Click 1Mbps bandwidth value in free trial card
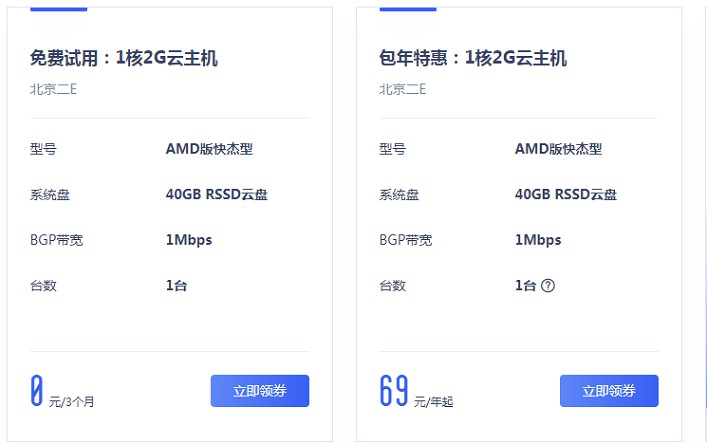Image resolution: width=707 pixels, height=444 pixels. point(189,240)
